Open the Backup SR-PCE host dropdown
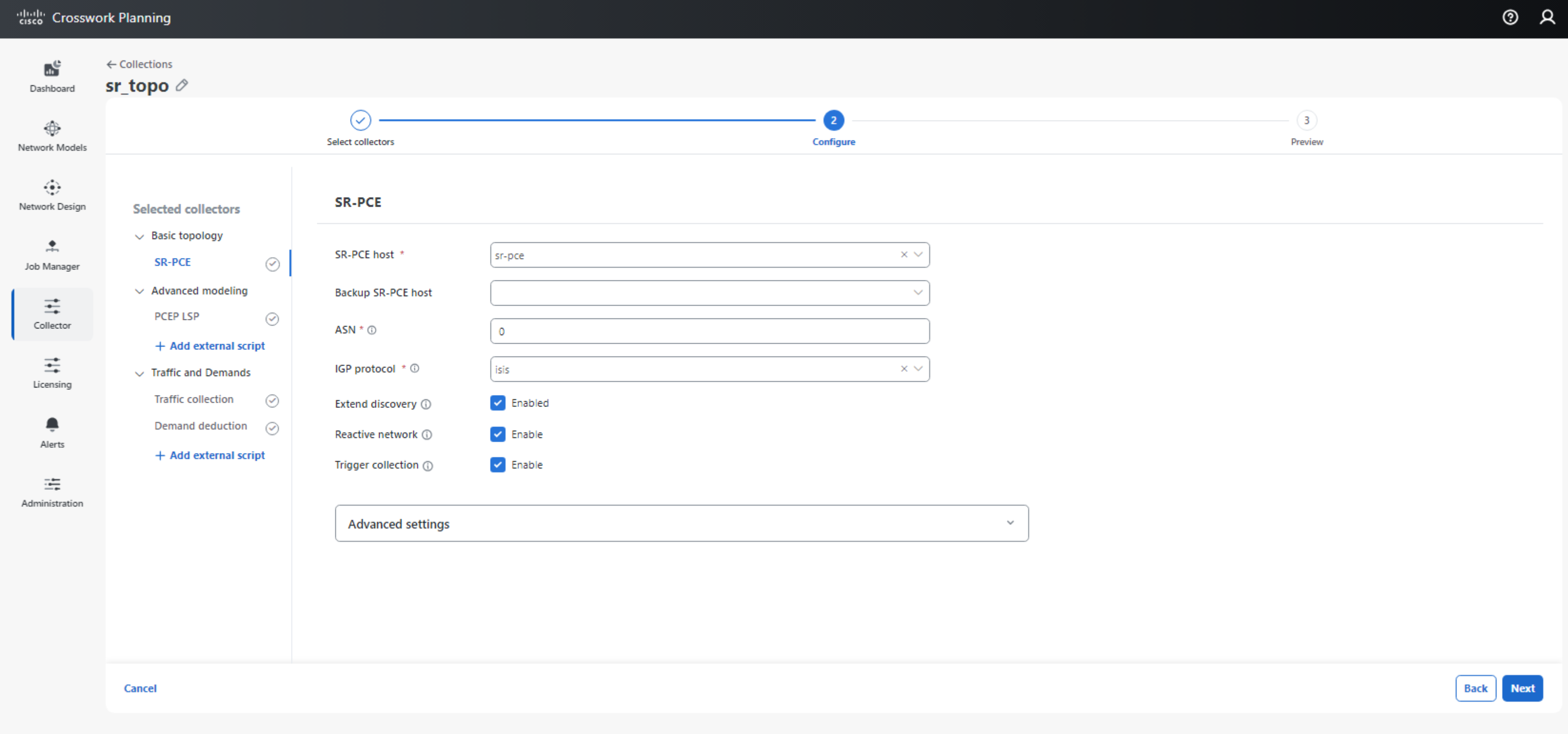1568x734 pixels. pyautogui.click(x=918, y=293)
